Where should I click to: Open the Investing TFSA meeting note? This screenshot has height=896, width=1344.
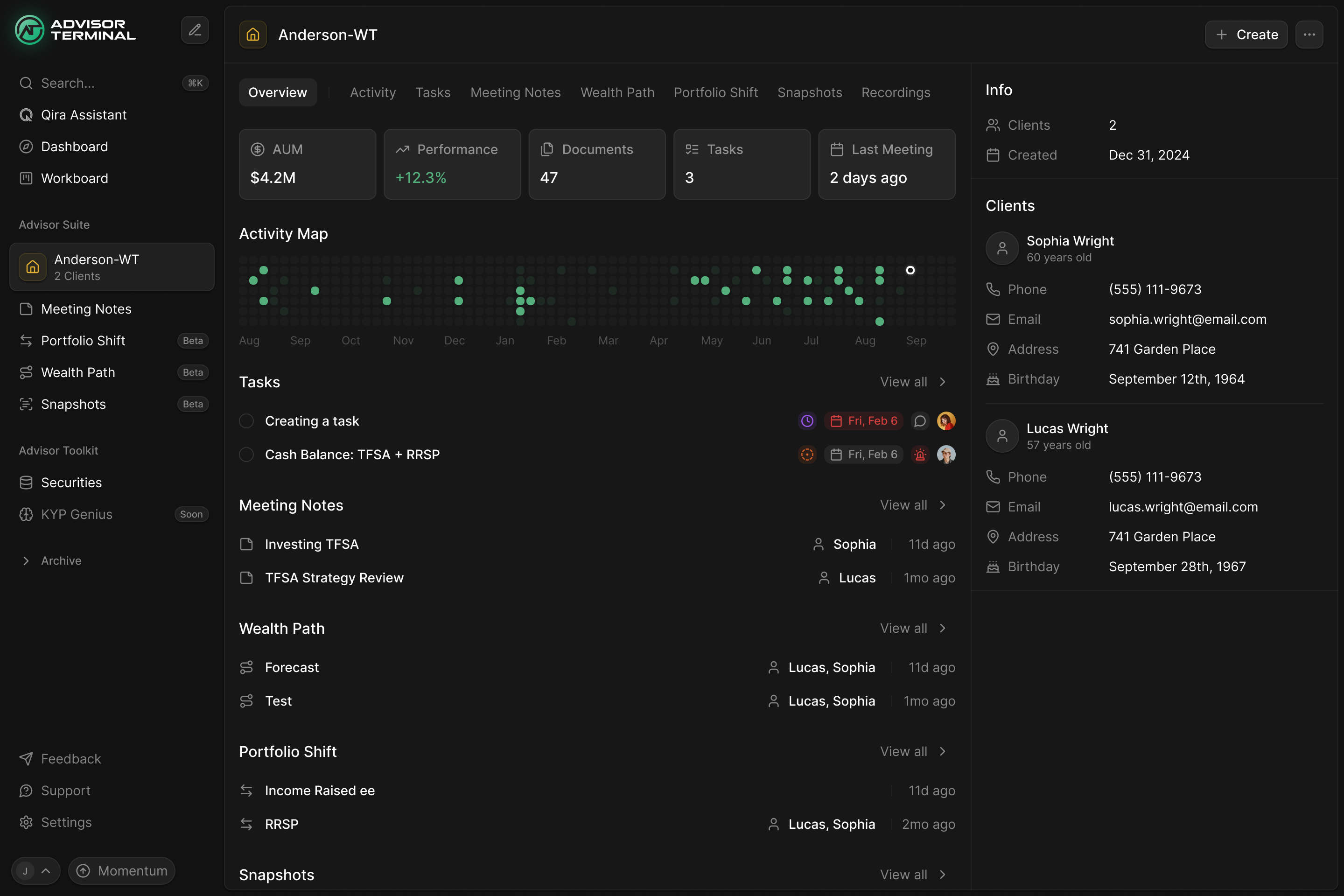pyautogui.click(x=597, y=545)
